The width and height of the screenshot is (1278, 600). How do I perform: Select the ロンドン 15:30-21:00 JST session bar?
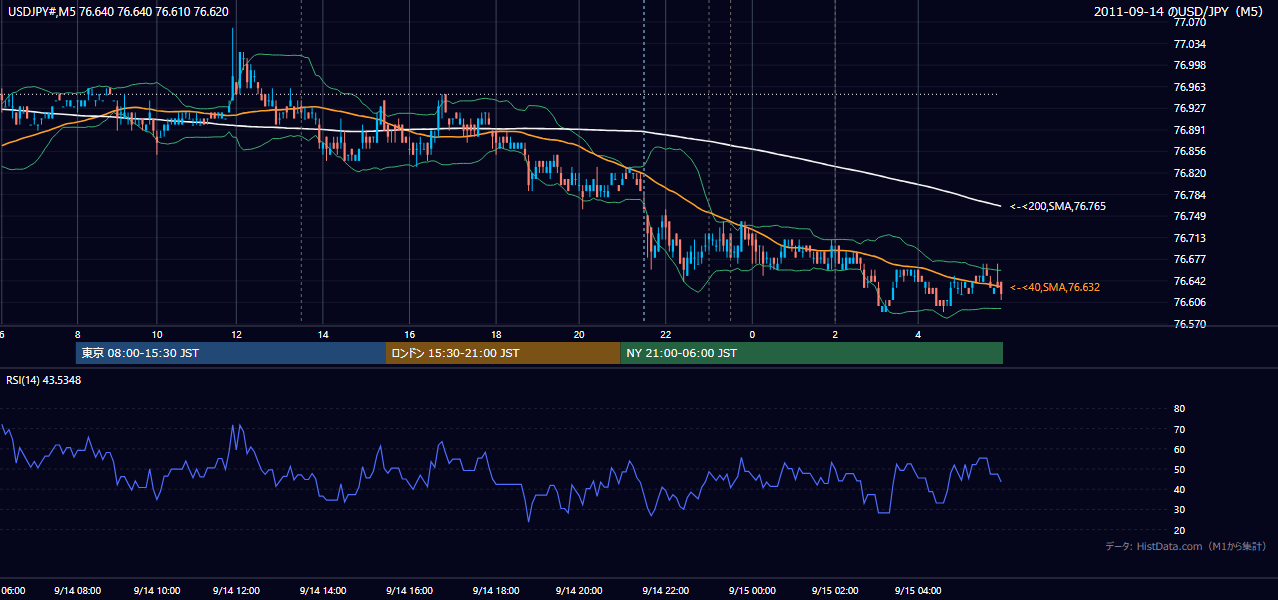tap(503, 353)
